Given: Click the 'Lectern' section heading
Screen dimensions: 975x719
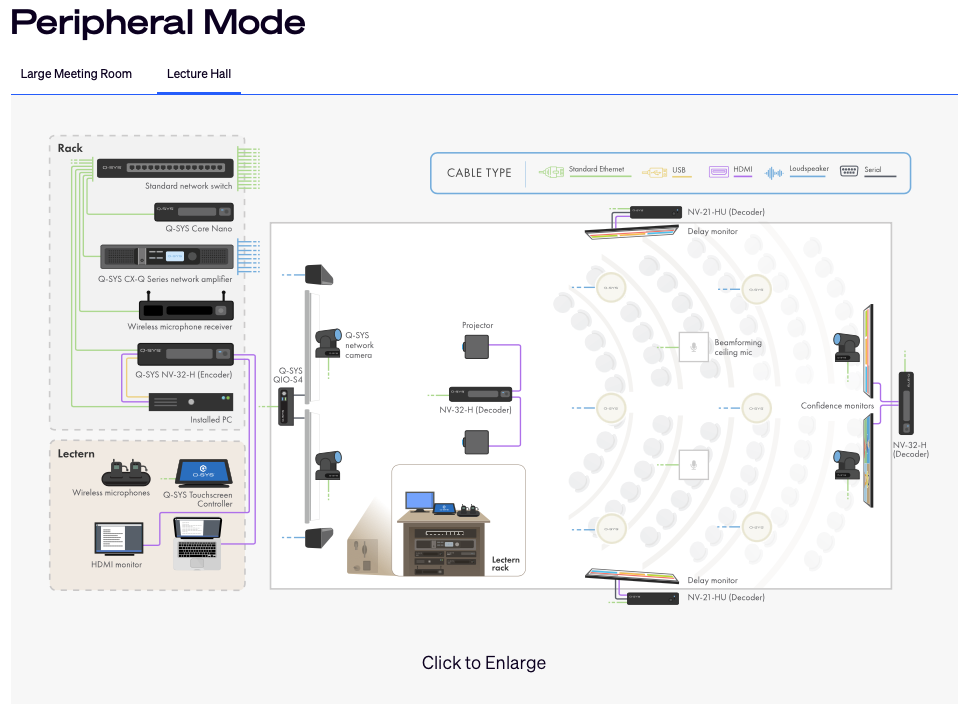Looking at the screenshot, I should 76,454.
